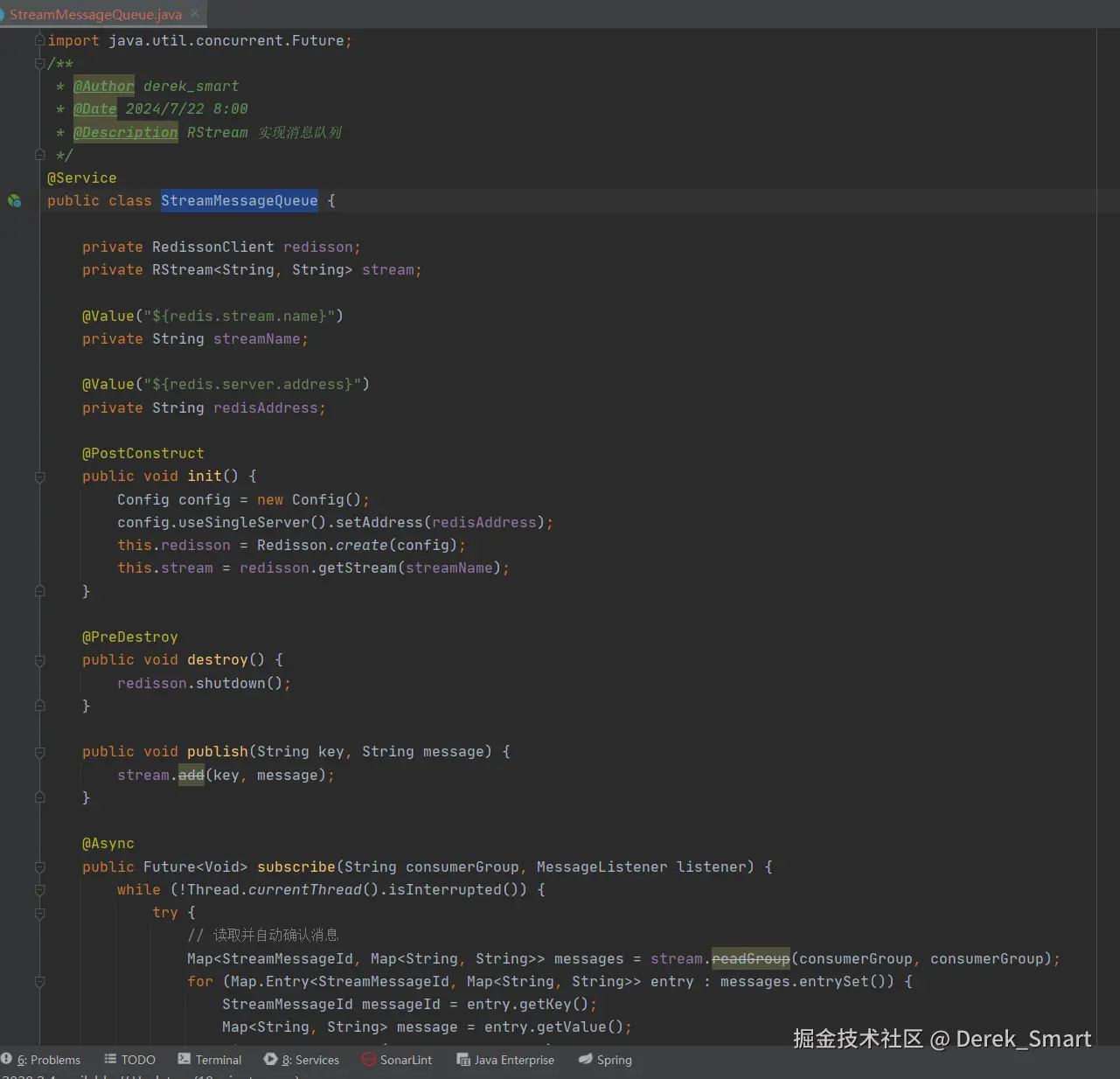Click the Problems warning icon in the tool strip
The height and width of the screenshot is (1079, 1120).
[6, 1059]
